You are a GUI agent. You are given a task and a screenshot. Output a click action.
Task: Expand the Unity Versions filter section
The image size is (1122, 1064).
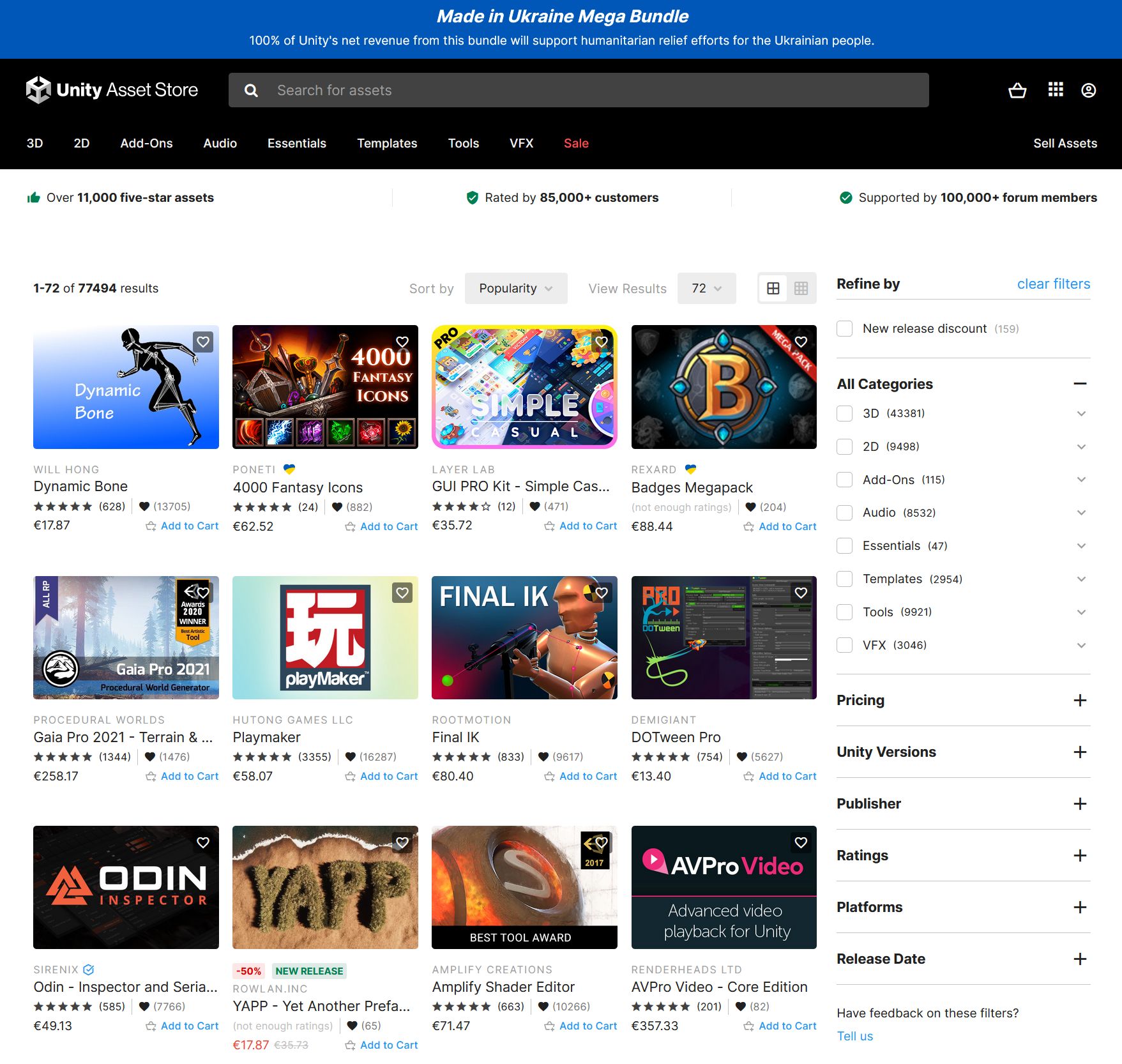point(1080,752)
